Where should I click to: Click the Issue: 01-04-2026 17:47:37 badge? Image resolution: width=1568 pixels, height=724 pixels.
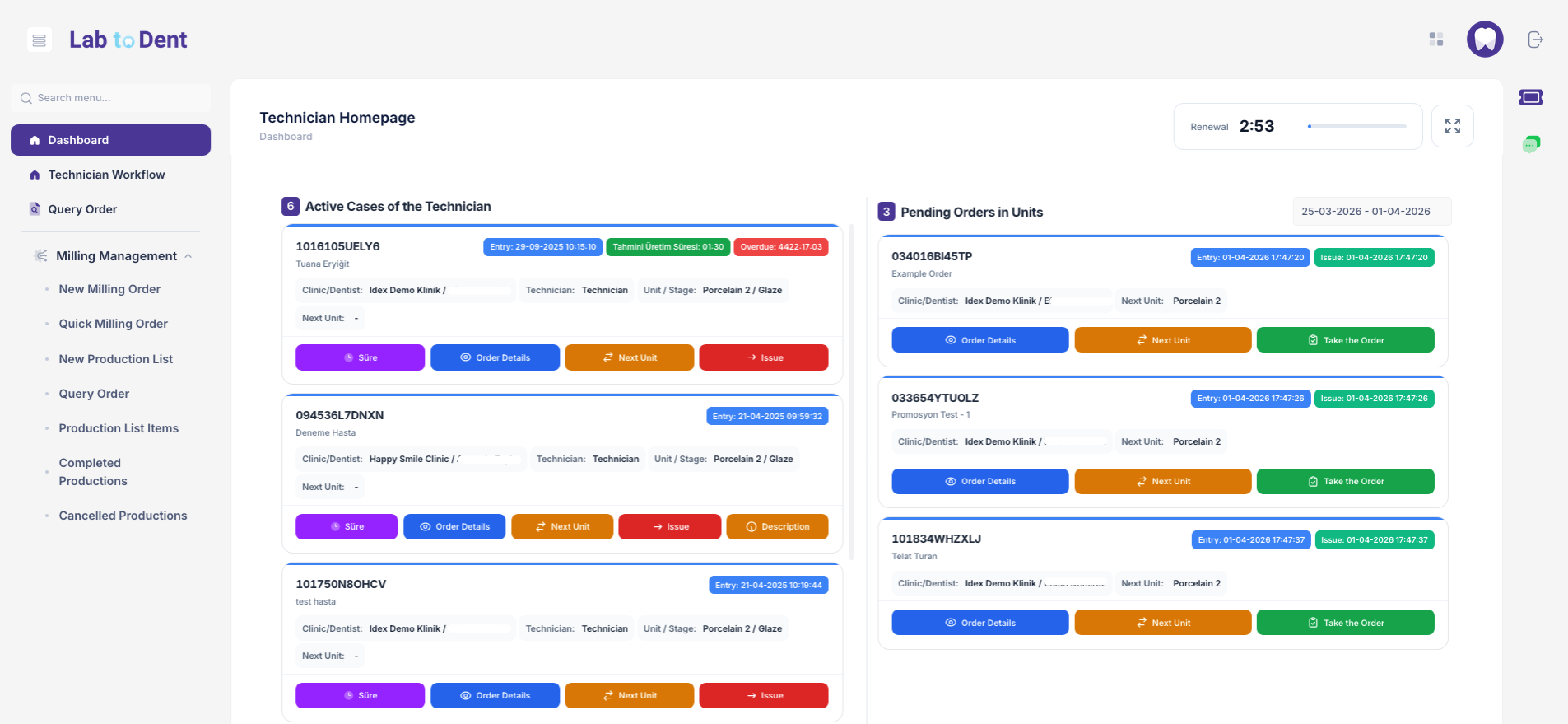click(x=1375, y=540)
